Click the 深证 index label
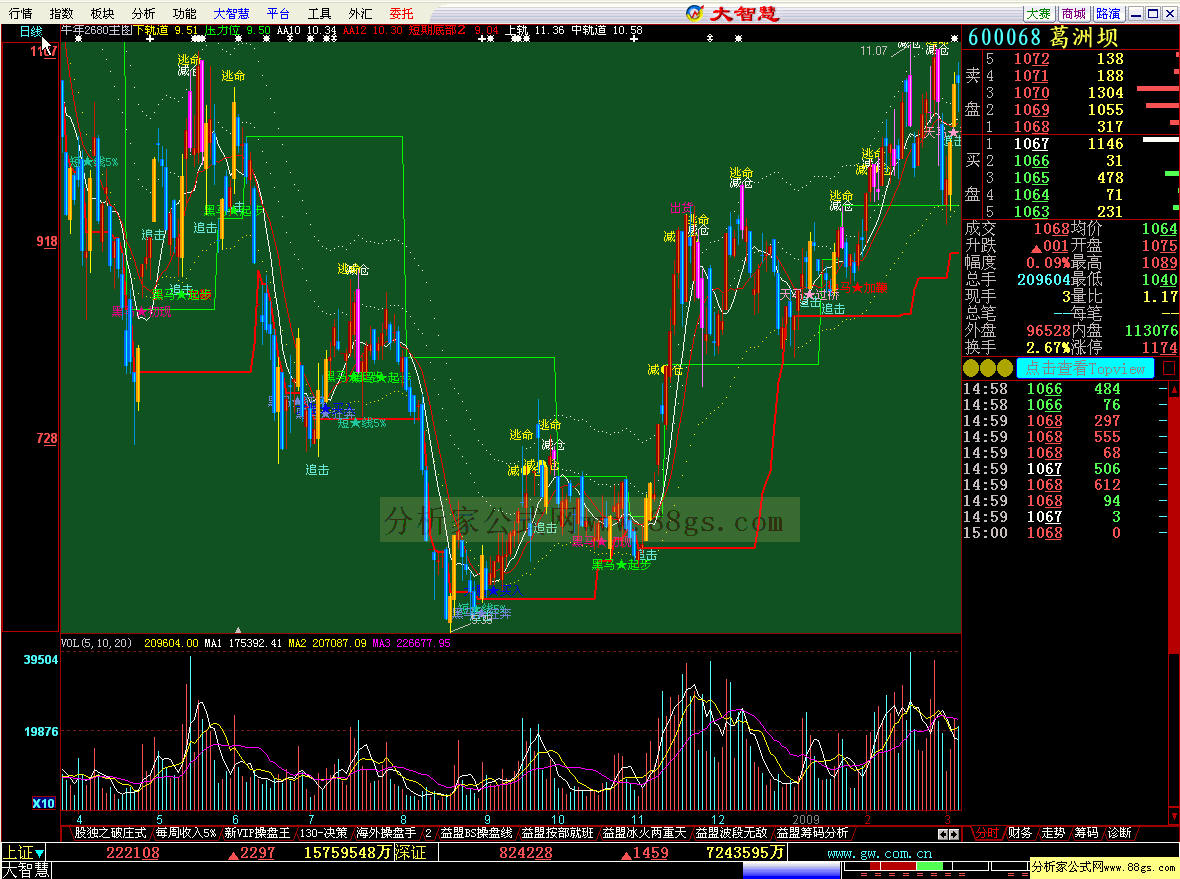 click(x=410, y=852)
